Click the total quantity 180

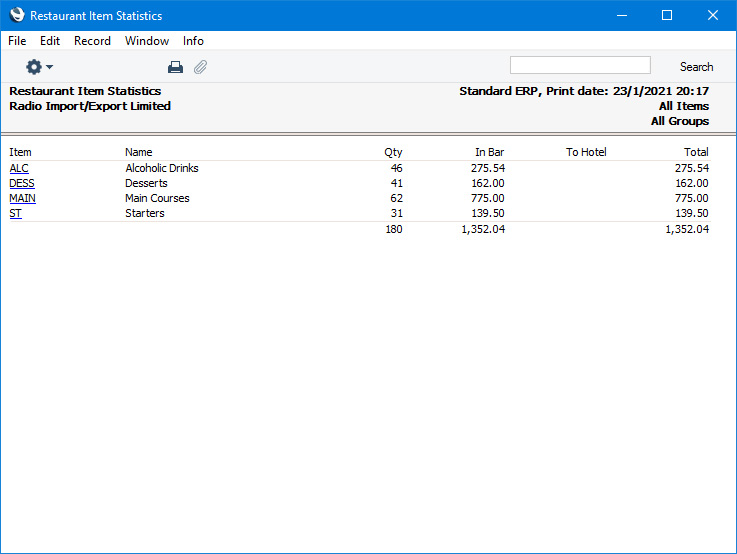tap(394, 229)
